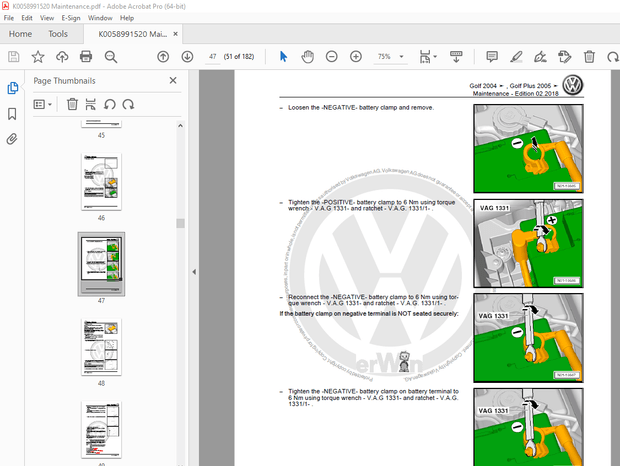Image resolution: width=620 pixels, height=466 pixels.
Task: Delete page with toolbar trash icon
Action: click(x=589, y=57)
